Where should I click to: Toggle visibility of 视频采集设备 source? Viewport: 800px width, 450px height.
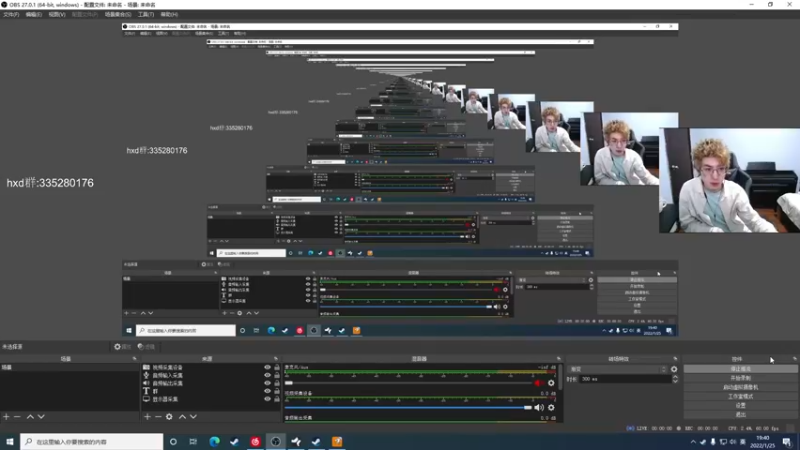[267, 367]
